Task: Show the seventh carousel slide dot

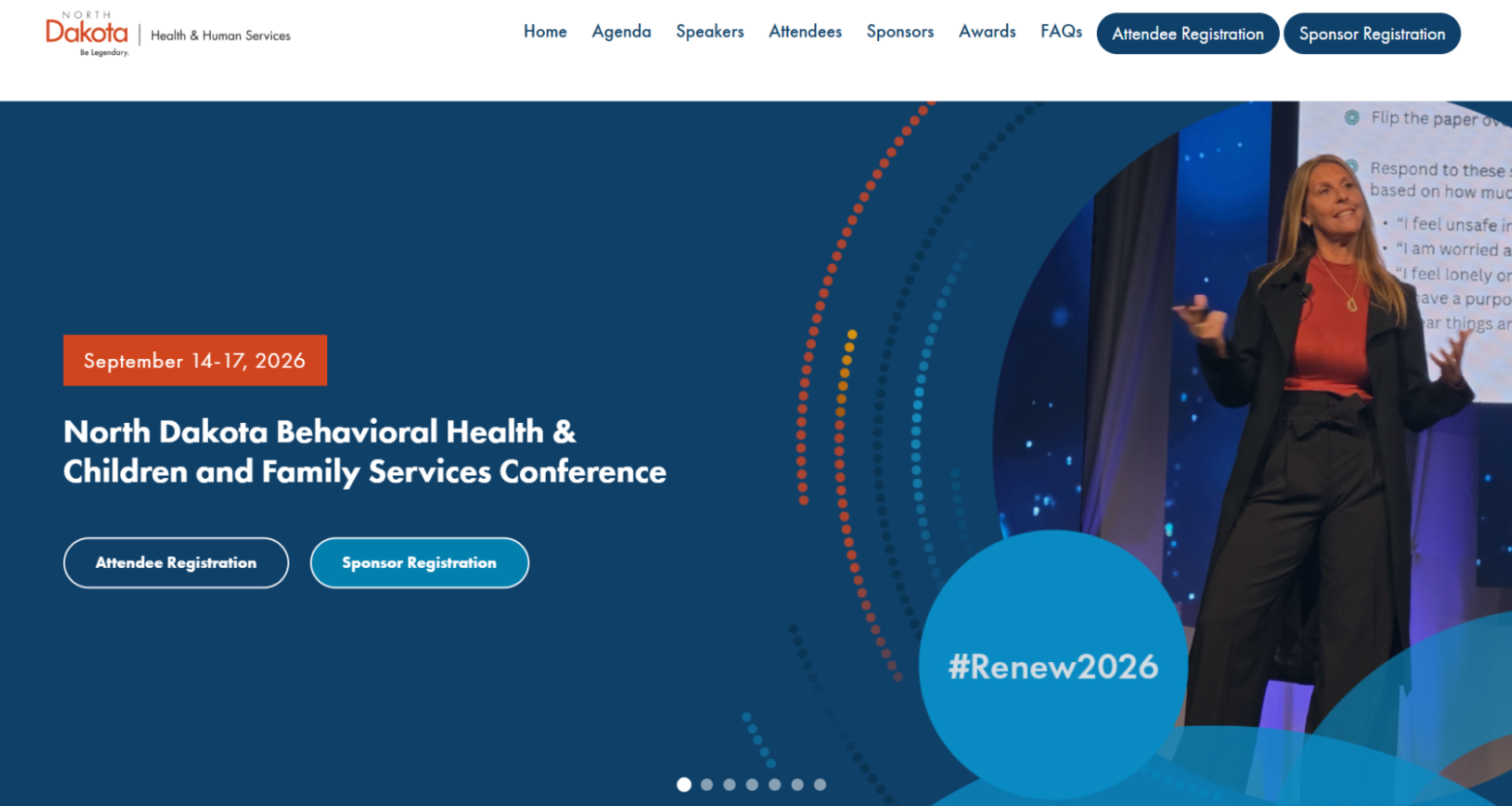Action: tap(820, 785)
